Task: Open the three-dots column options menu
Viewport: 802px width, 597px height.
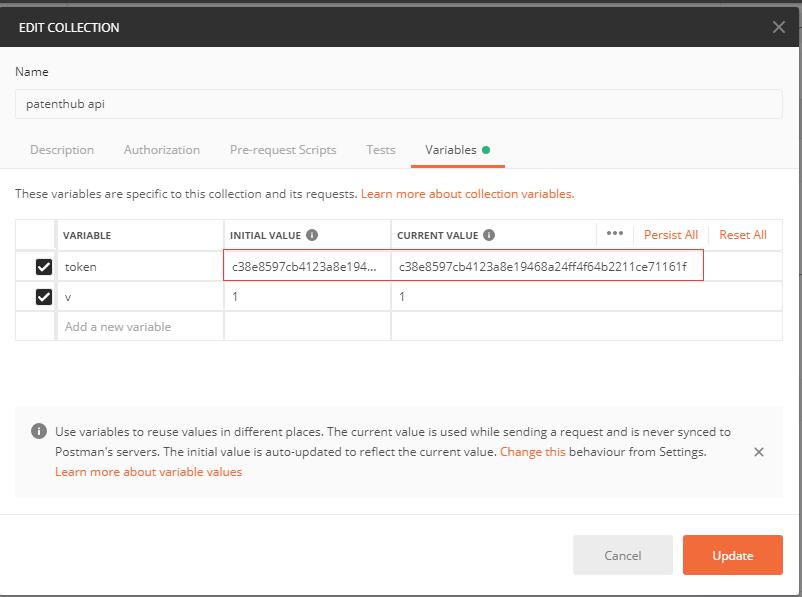Action: 614,234
